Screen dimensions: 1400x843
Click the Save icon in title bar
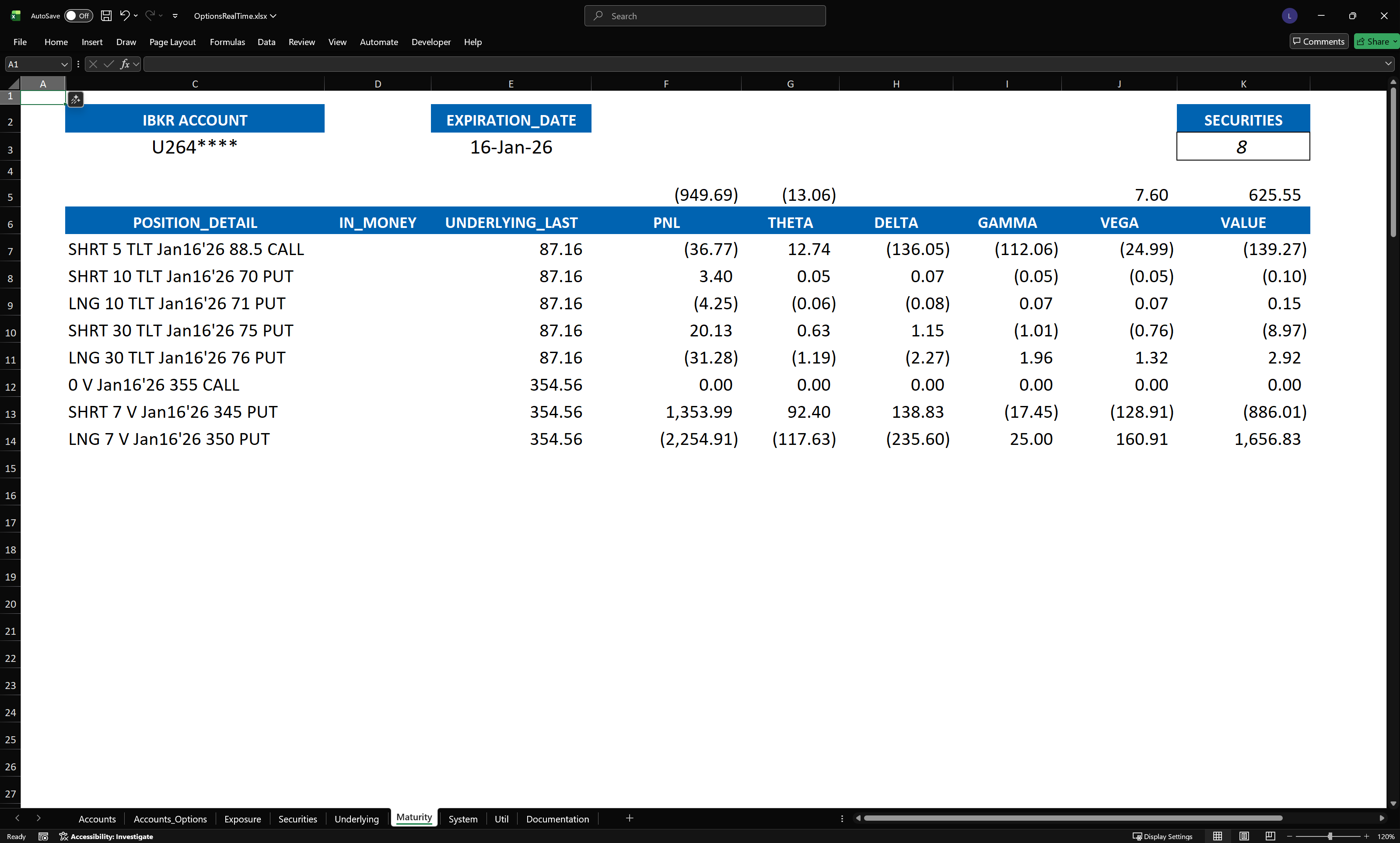[x=106, y=16]
